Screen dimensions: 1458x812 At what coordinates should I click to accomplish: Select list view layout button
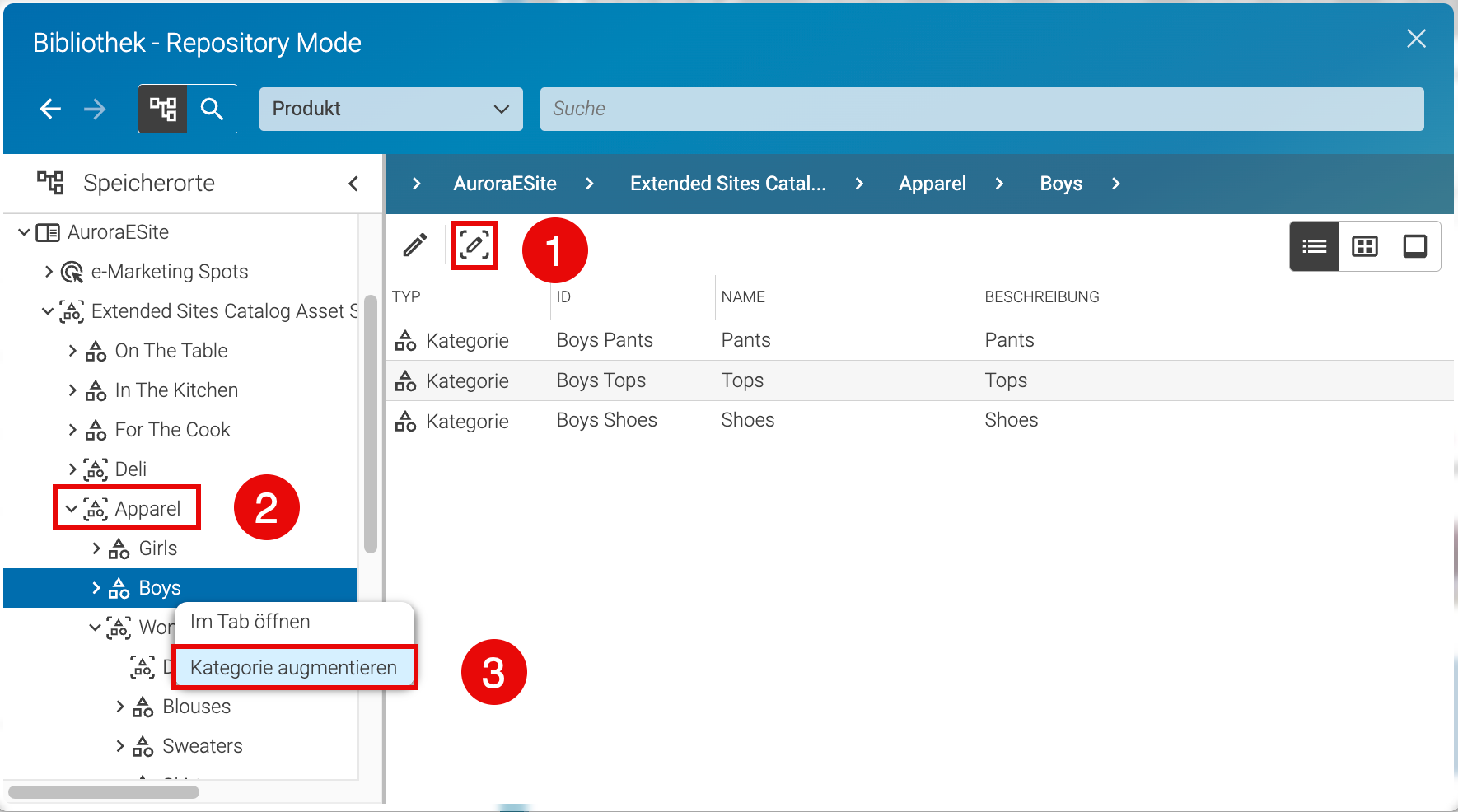tap(1315, 246)
